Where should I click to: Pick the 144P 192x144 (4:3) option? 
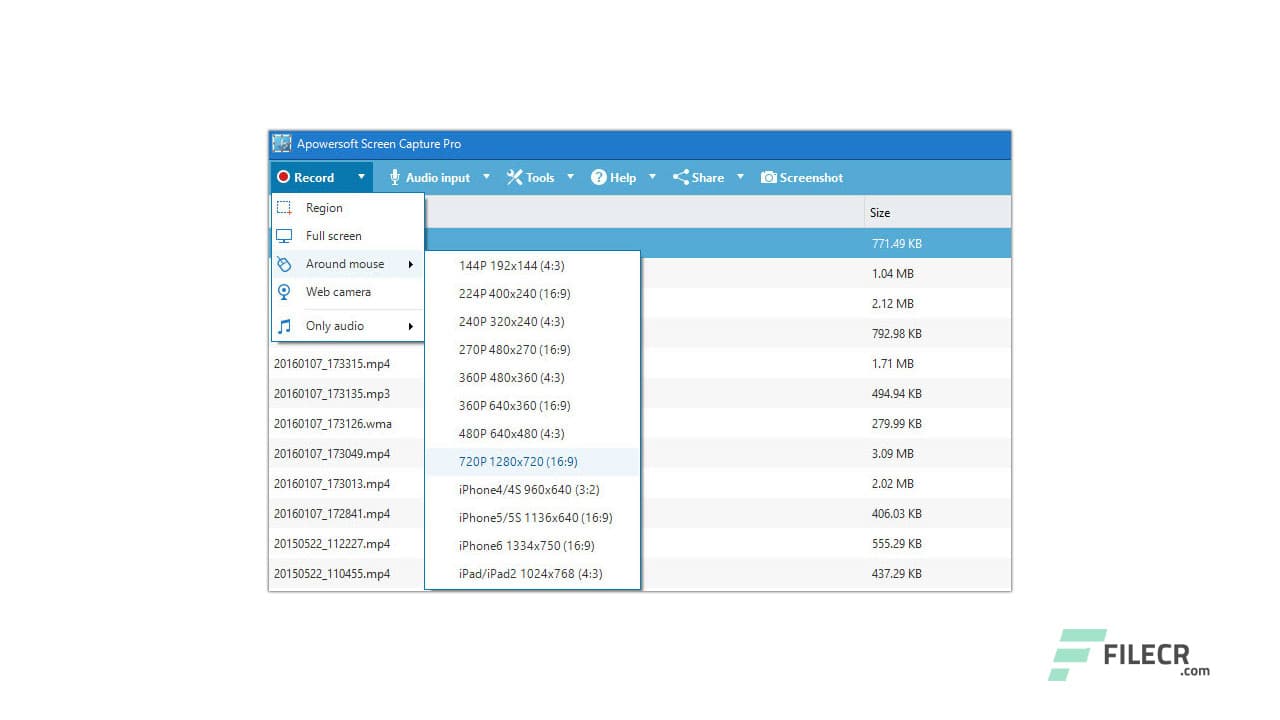click(x=513, y=265)
